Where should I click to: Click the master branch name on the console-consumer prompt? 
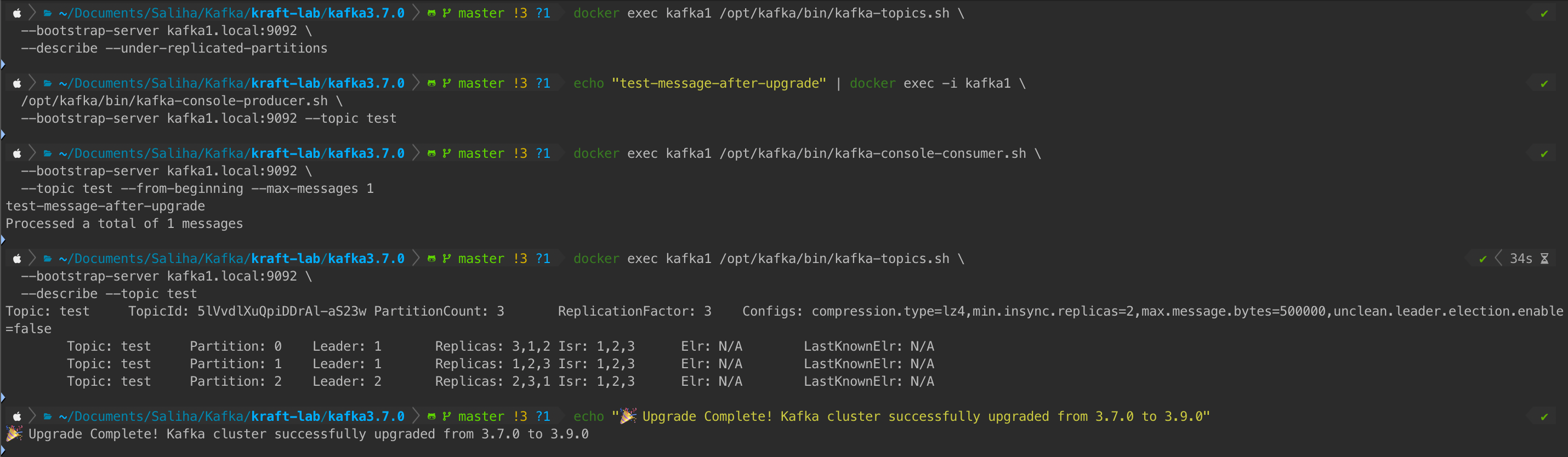[x=481, y=153]
